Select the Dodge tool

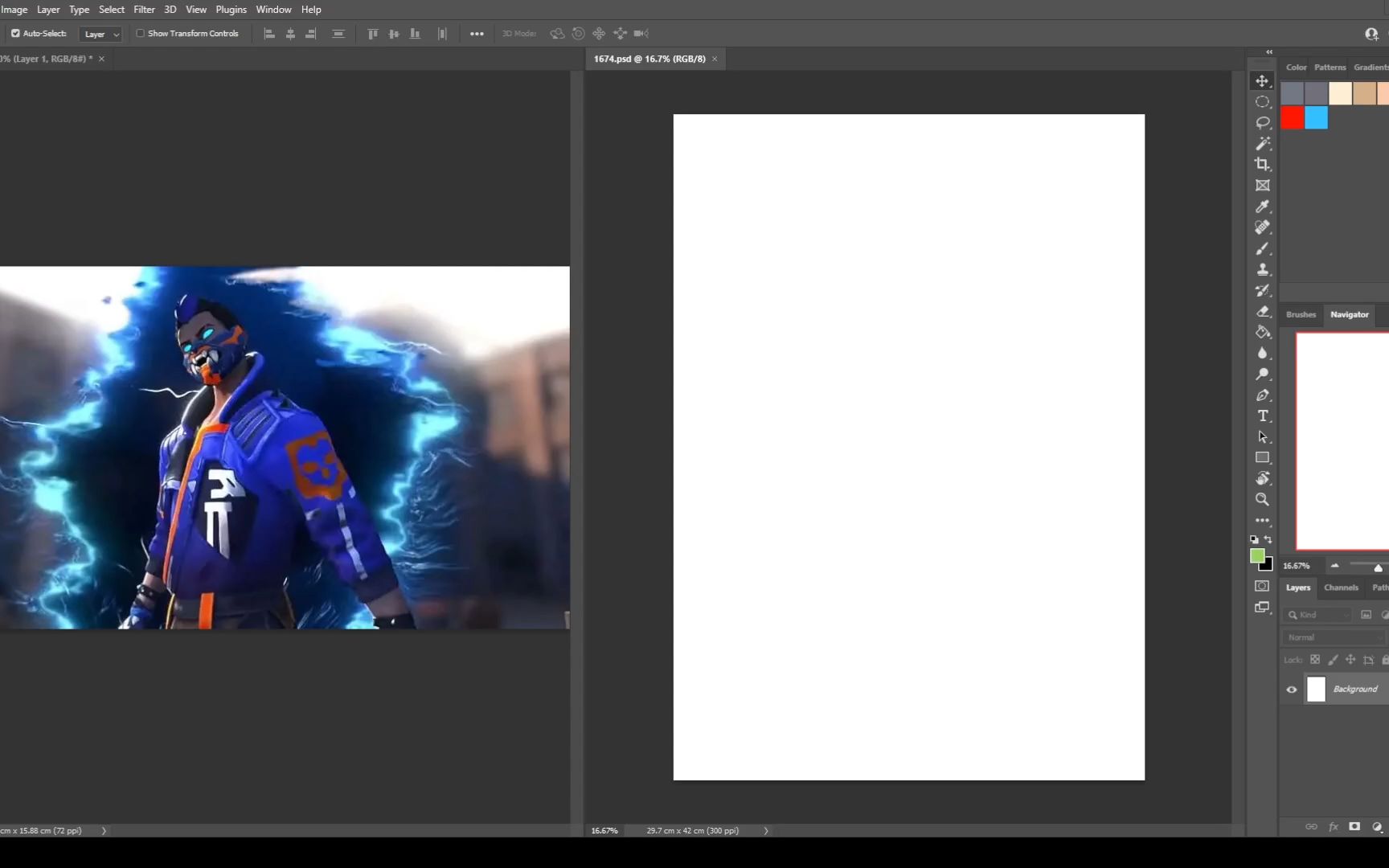pyautogui.click(x=1262, y=374)
